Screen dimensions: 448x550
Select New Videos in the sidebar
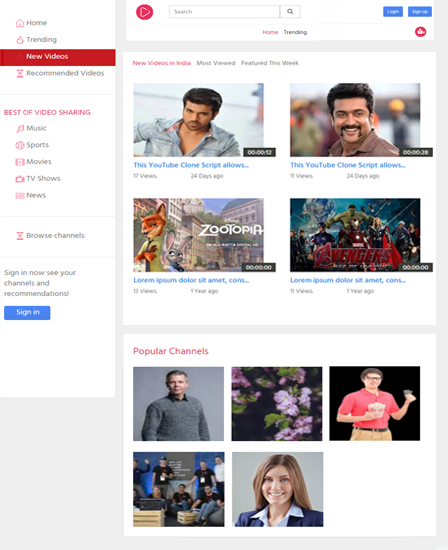(58, 58)
